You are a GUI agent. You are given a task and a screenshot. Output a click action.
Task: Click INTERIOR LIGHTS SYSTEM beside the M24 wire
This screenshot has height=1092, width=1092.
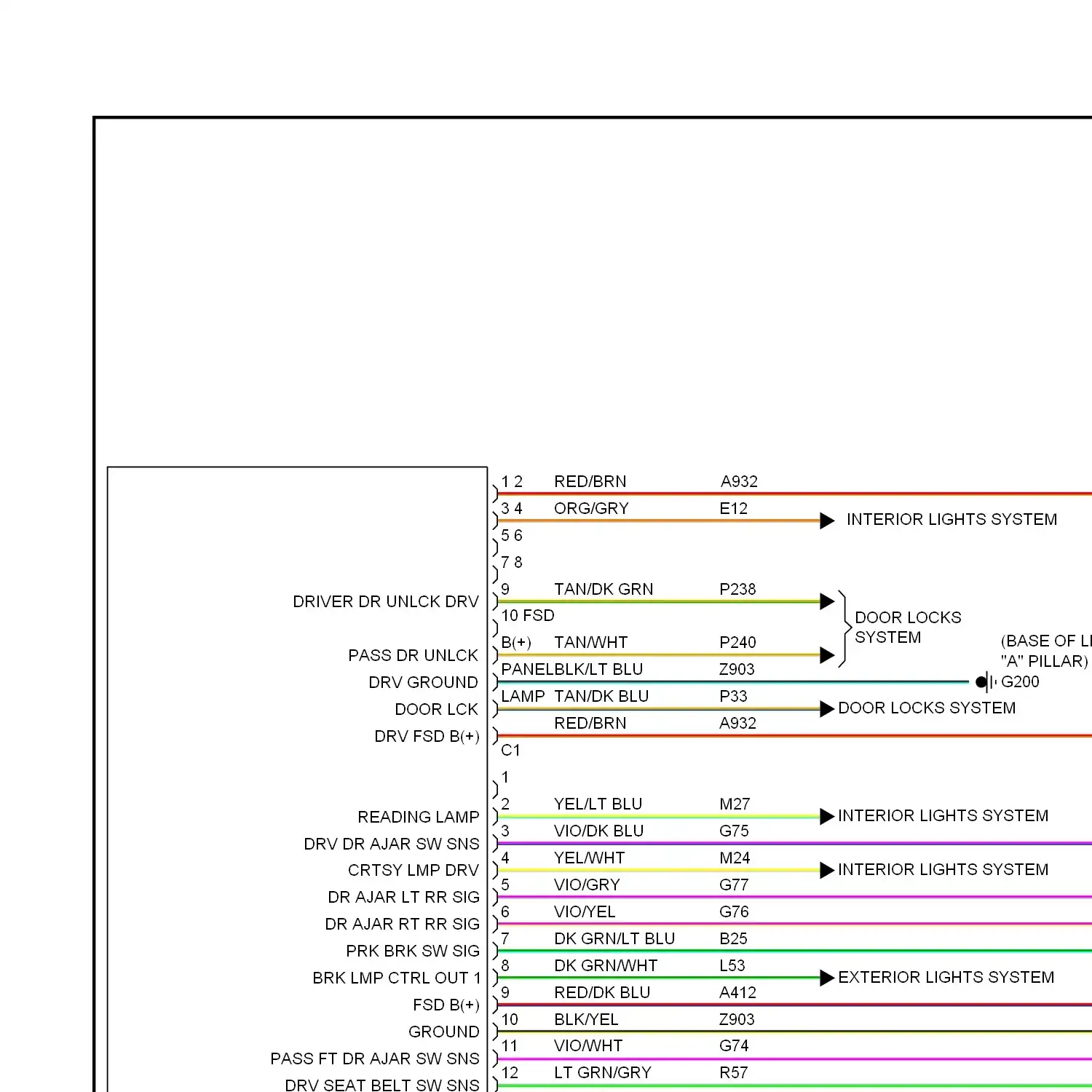pos(943,869)
